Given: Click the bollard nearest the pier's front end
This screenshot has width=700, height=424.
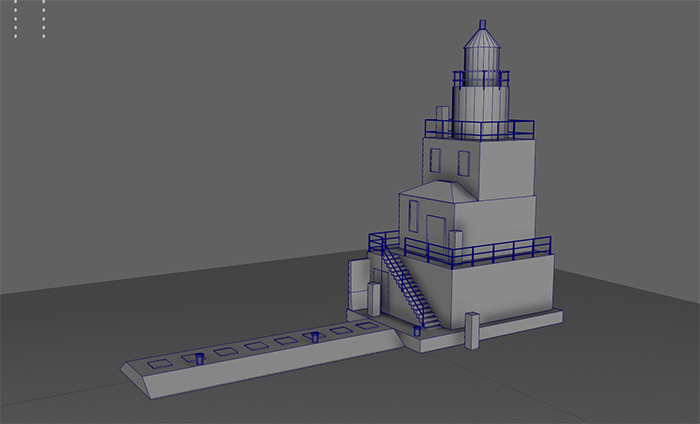Looking at the screenshot, I should [198, 355].
